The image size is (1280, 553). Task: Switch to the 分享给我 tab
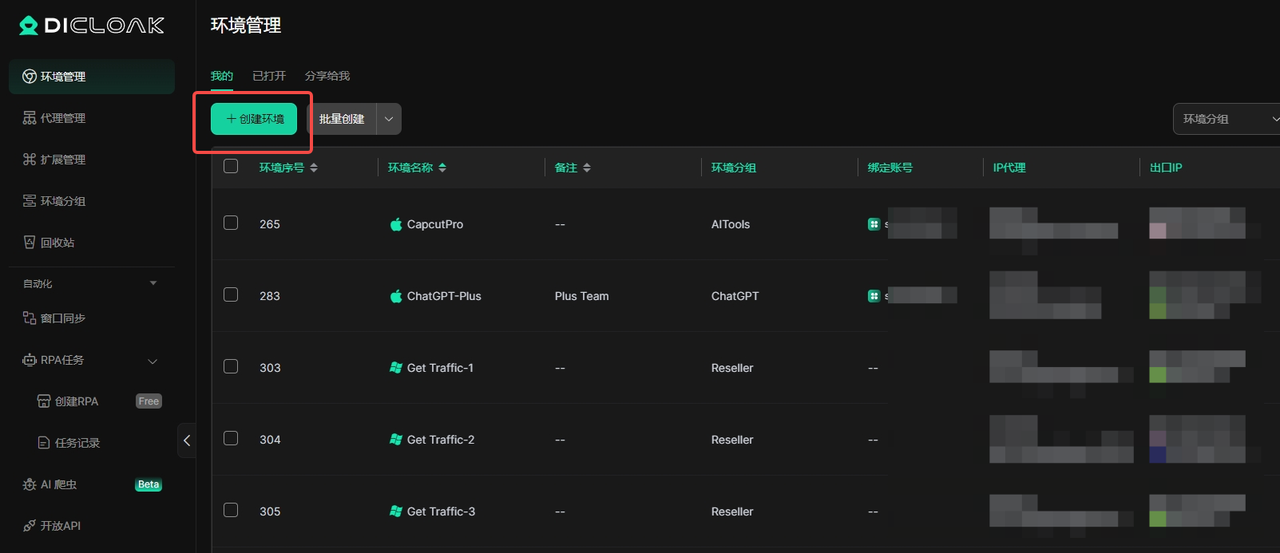click(327, 76)
